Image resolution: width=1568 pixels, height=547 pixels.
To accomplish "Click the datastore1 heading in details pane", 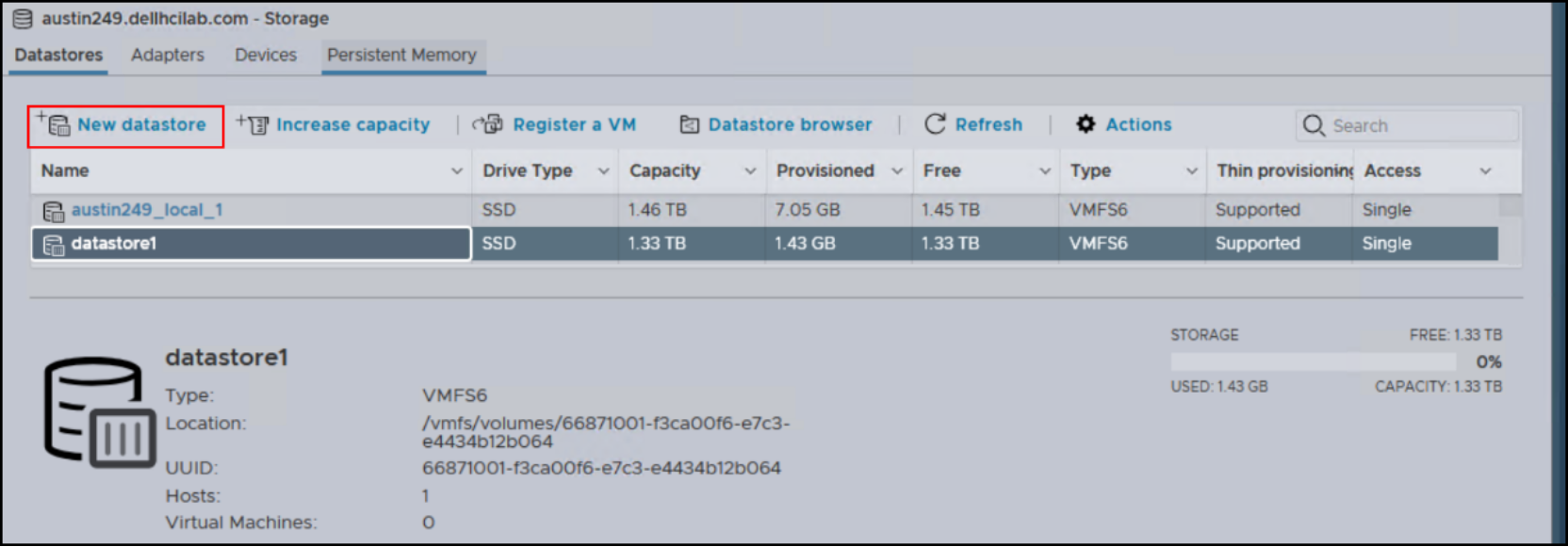I will click(226, 358).
